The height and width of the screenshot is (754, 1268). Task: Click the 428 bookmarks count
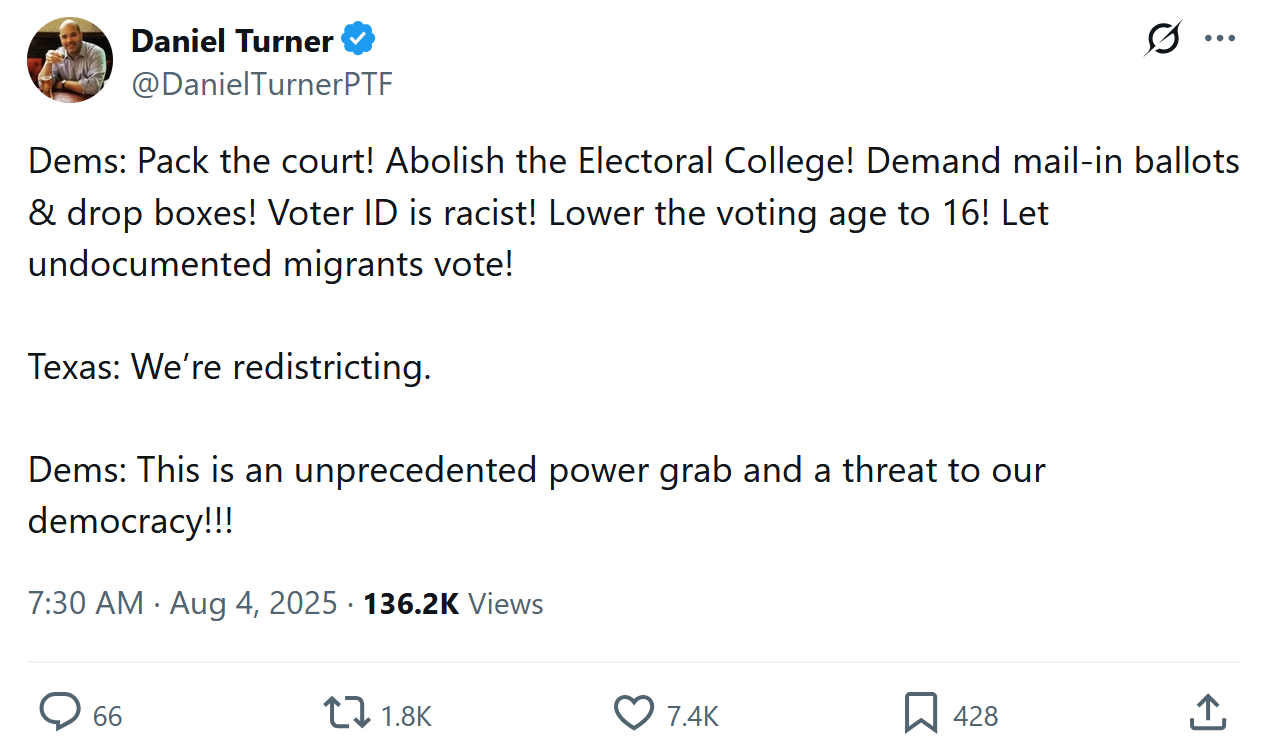(x=975, y=716)
